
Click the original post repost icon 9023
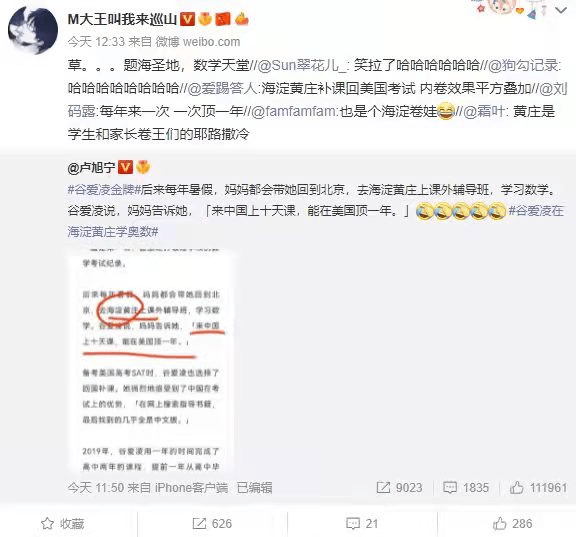point(399,488)
